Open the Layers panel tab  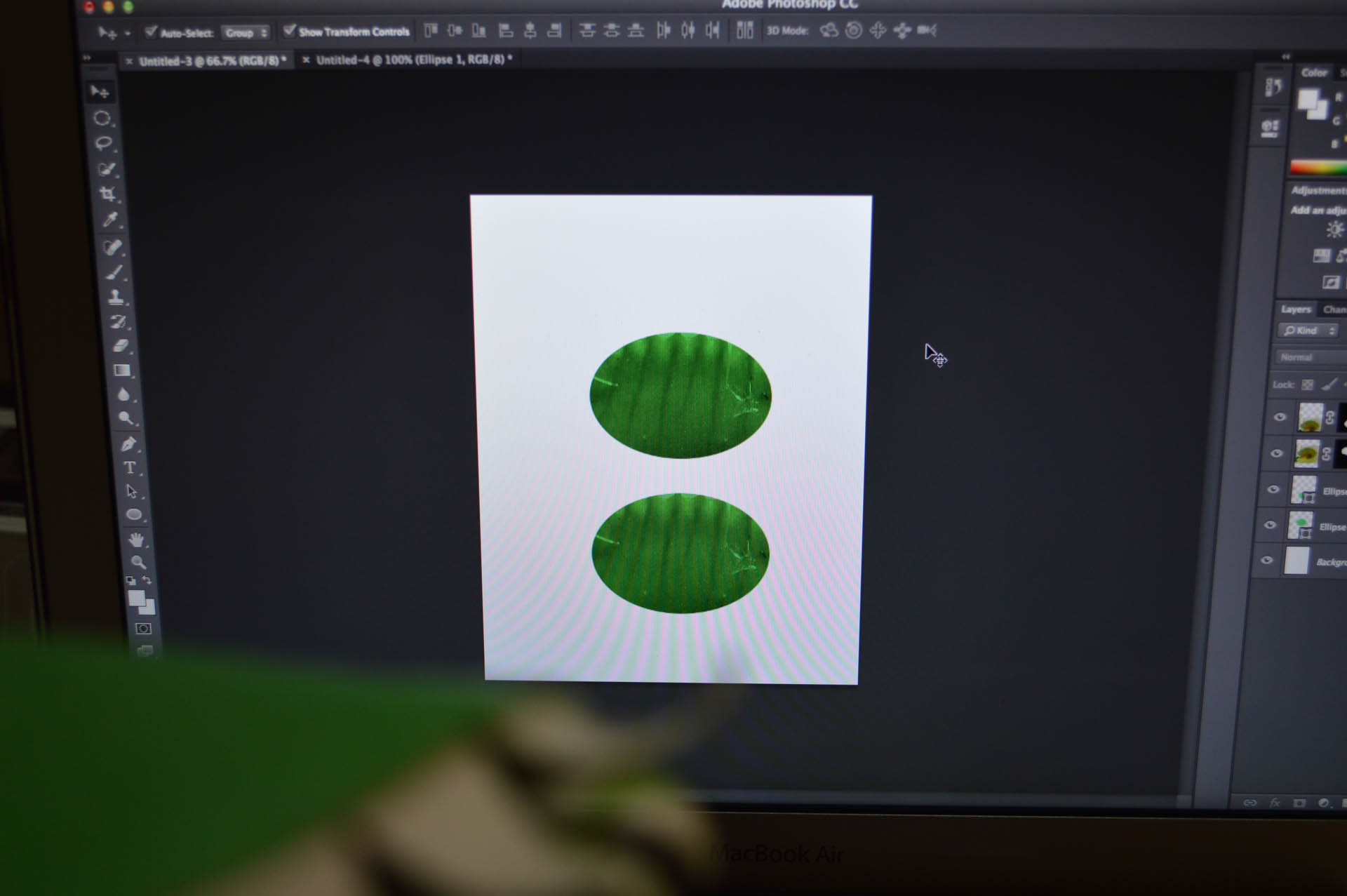point(1295,309)
